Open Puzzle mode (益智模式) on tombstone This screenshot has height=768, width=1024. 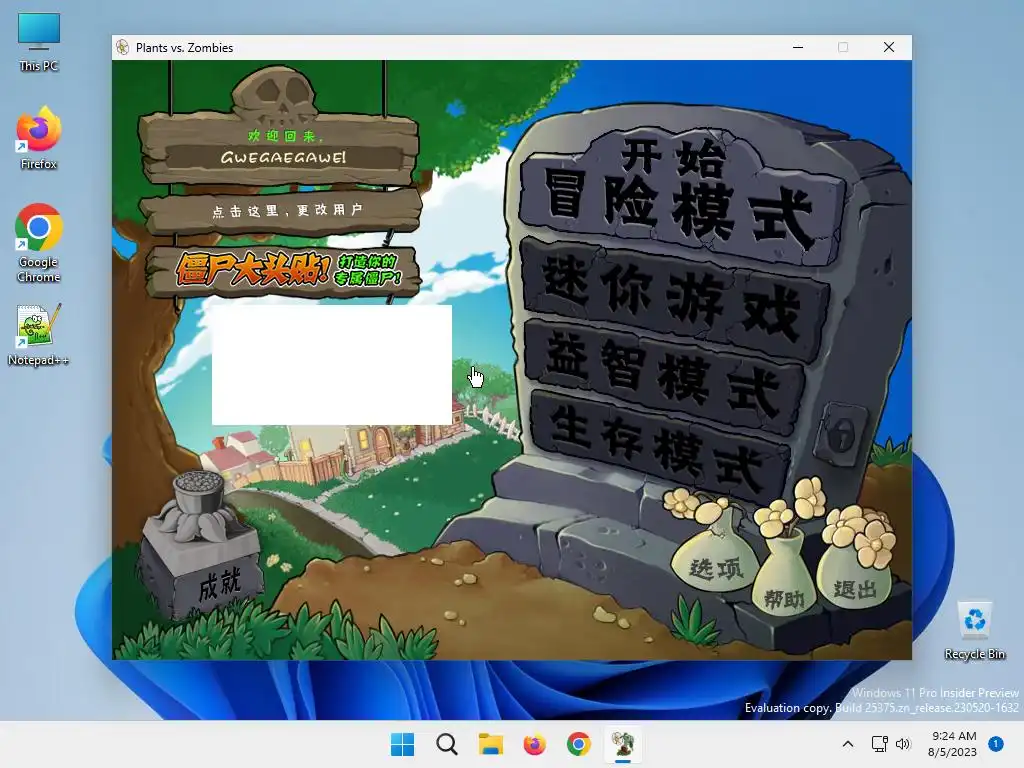click(x=663, y=376)
